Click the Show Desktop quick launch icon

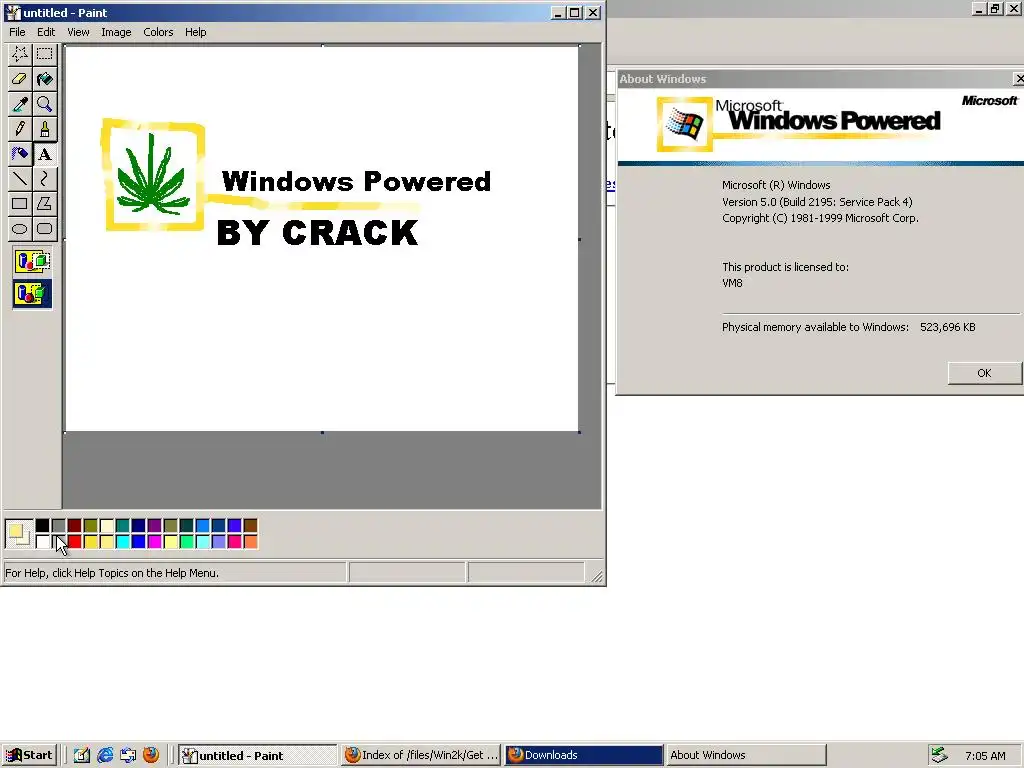82,755
